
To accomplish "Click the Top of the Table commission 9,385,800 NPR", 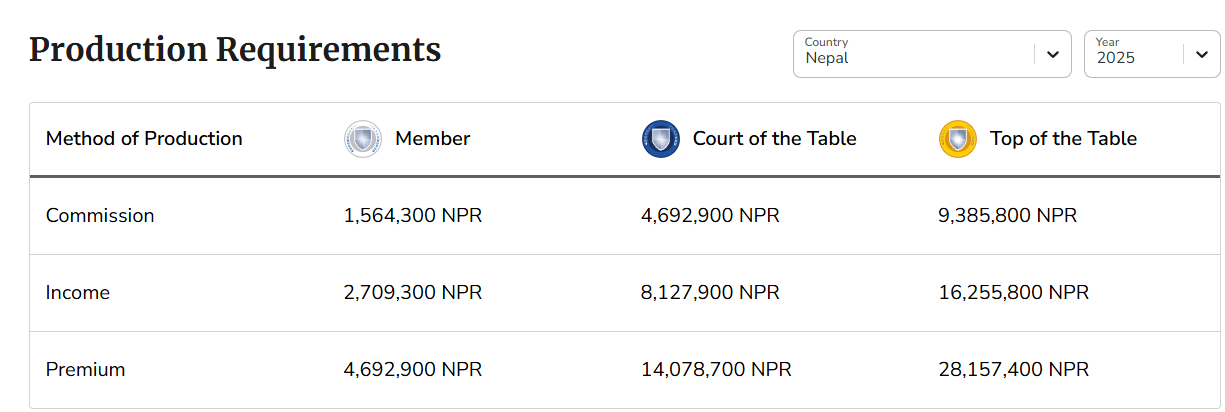I will coord(1007,216).
